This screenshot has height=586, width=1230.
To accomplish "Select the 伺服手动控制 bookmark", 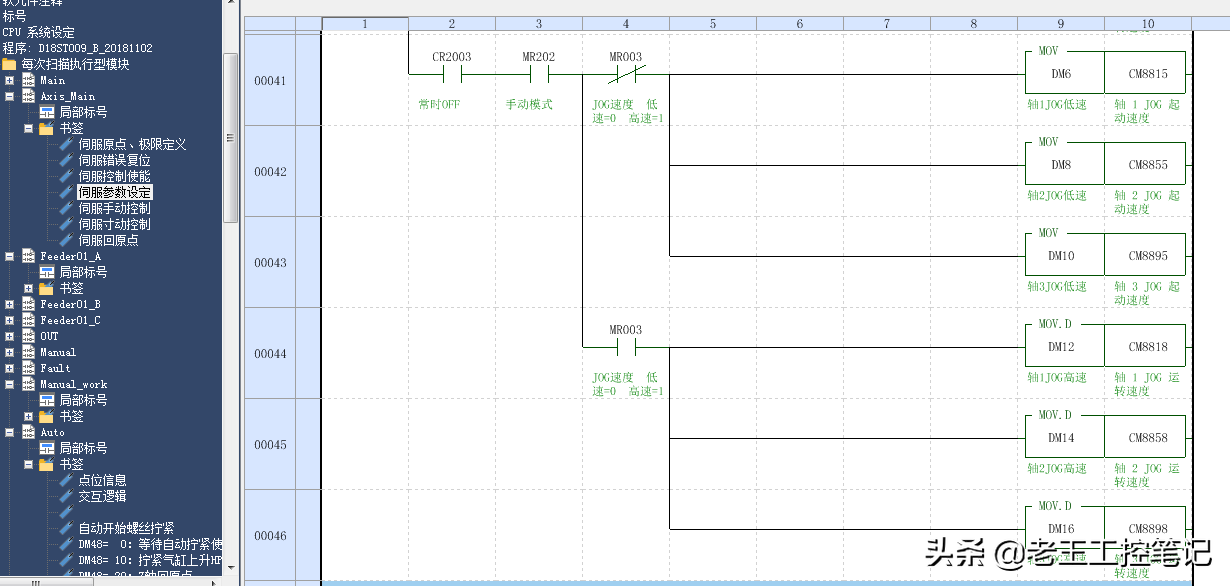I will [114, 208].
